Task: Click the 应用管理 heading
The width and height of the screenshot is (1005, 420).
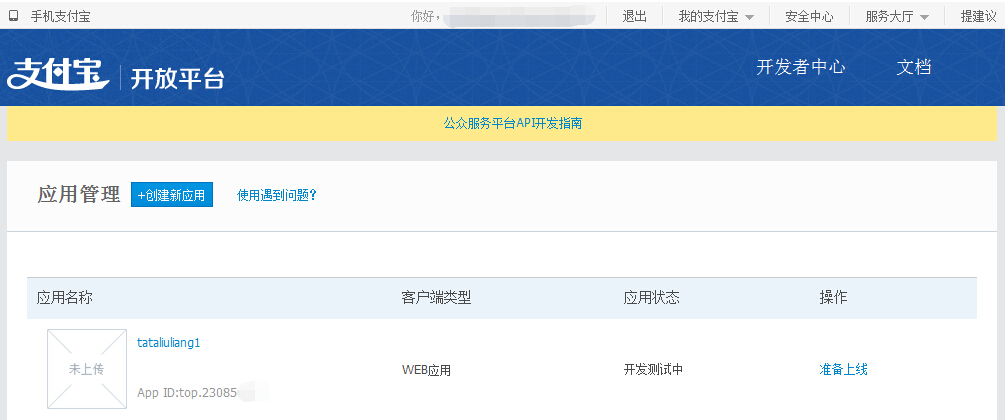Action: (x=79, y=194)
